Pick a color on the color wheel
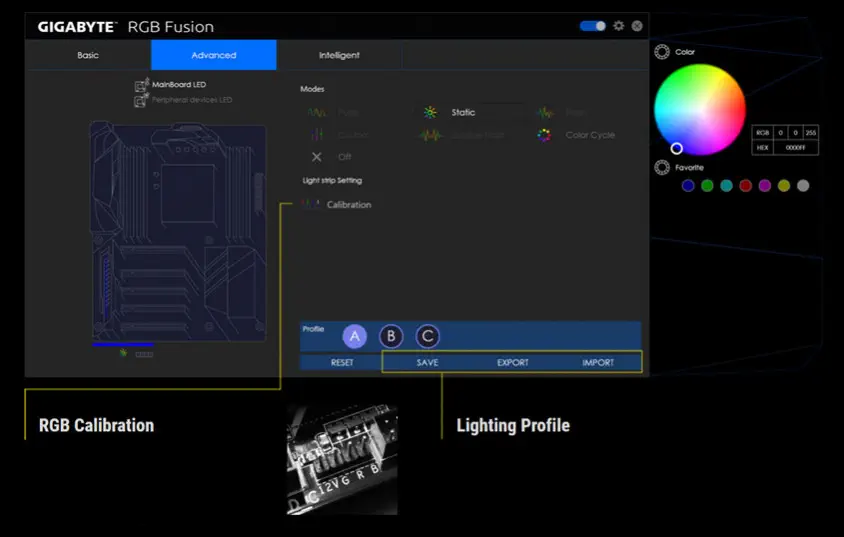This screenshot has width=844, height=537. [x=700, y=109]
